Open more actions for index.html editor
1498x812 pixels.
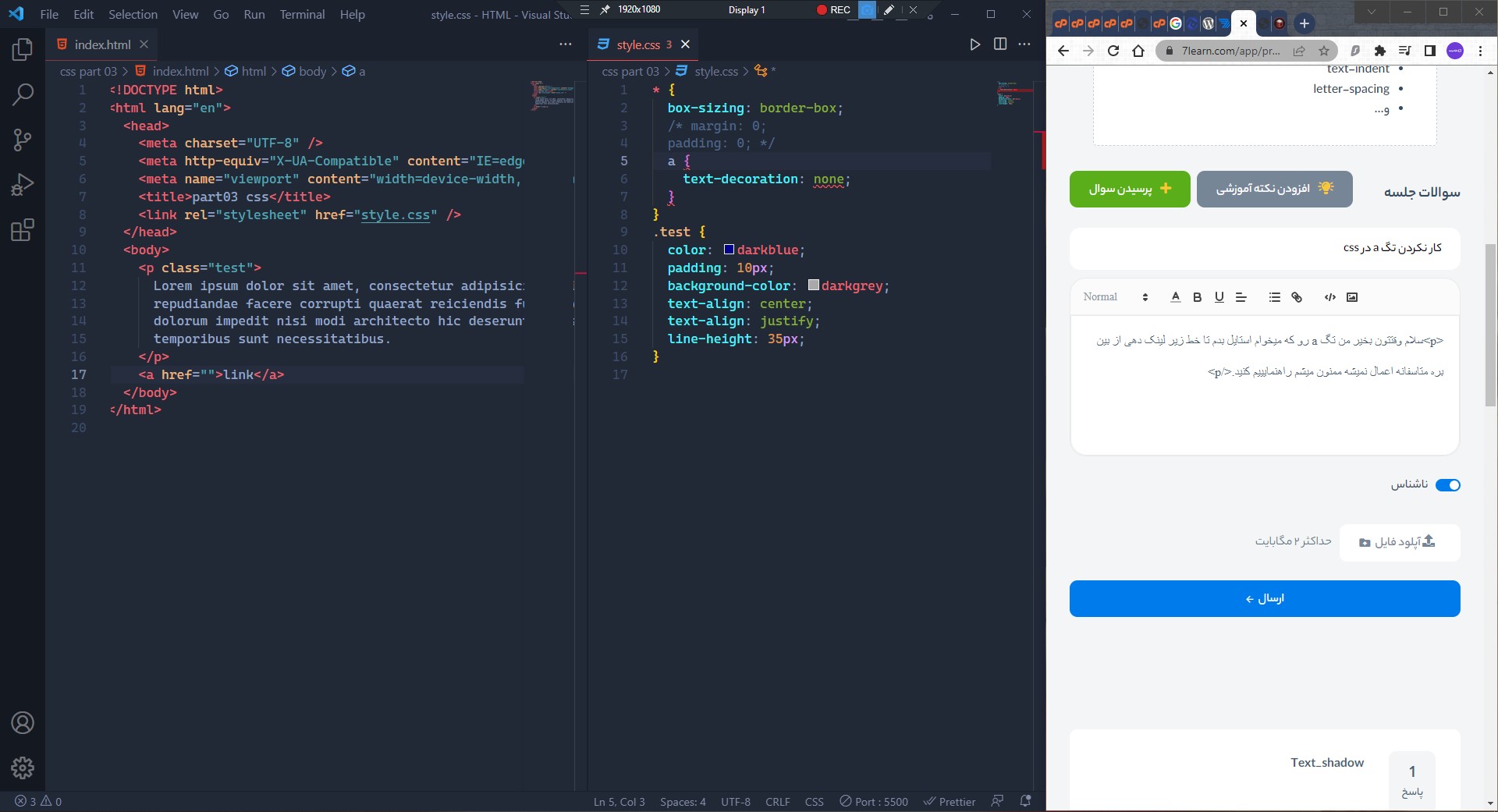pos(566,44)
